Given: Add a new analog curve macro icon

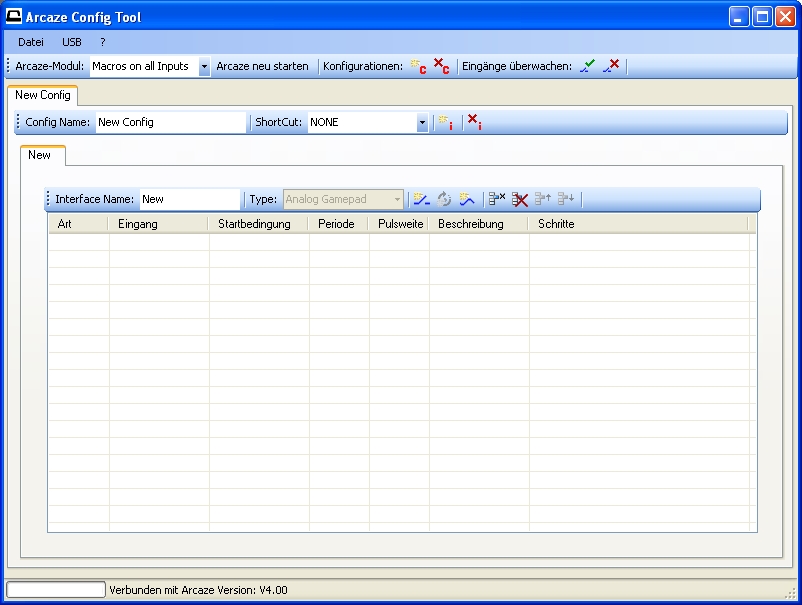Looking at the screenshot, I should [x=466, y=199].
